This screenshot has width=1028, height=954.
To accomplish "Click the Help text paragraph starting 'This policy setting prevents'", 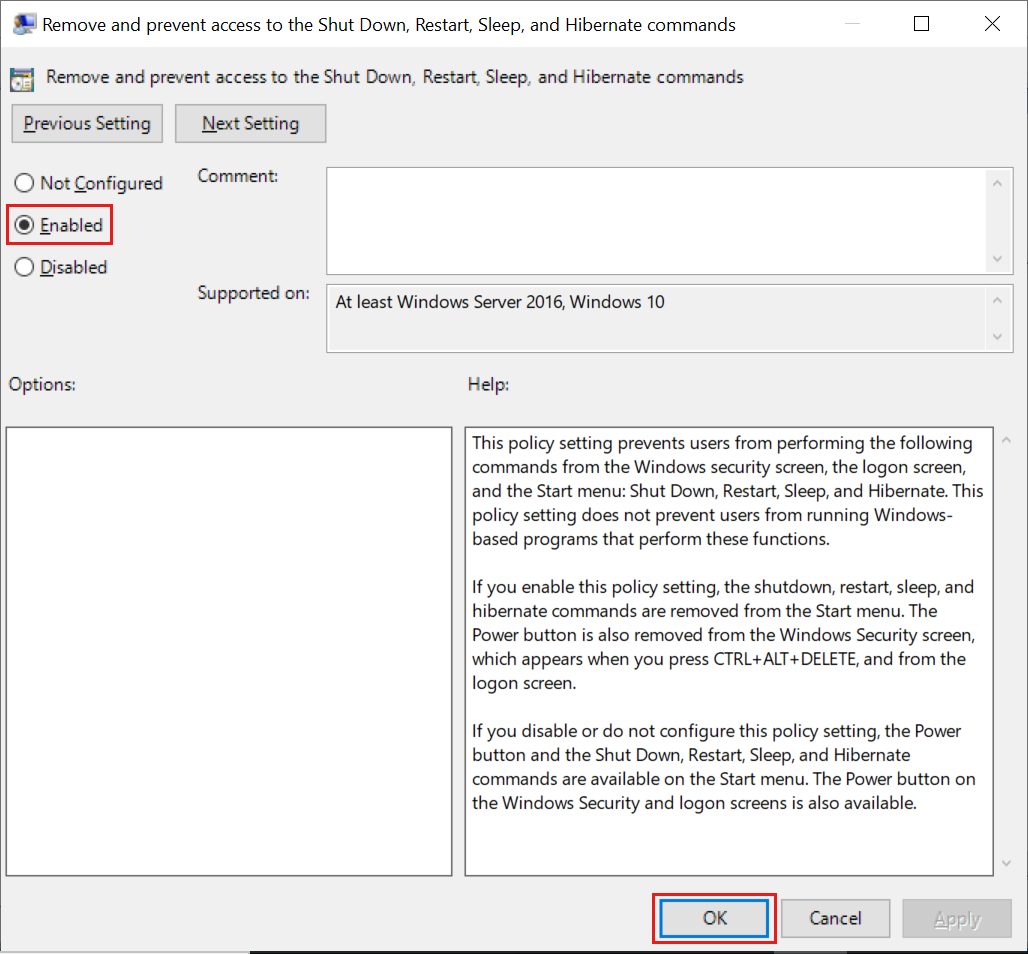I will point(727,491).
